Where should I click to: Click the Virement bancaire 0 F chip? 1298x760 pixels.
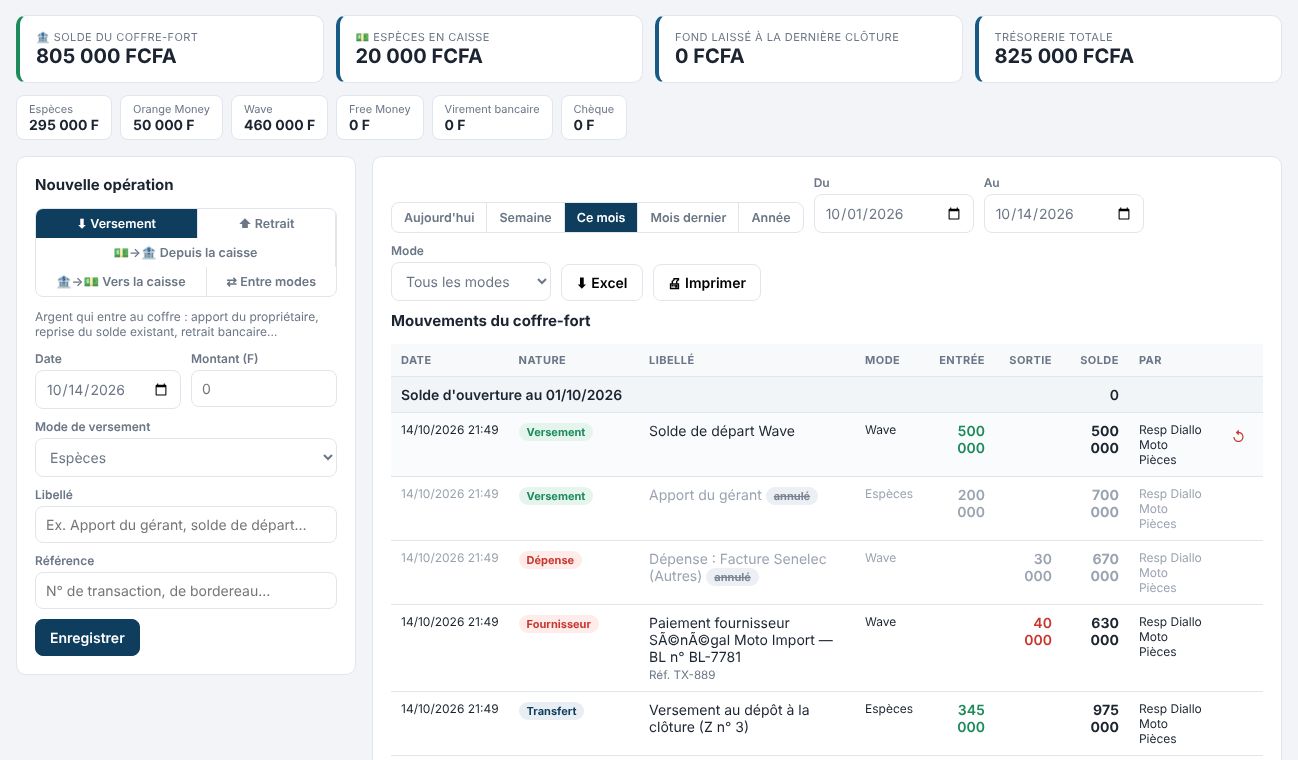point(492,117)
